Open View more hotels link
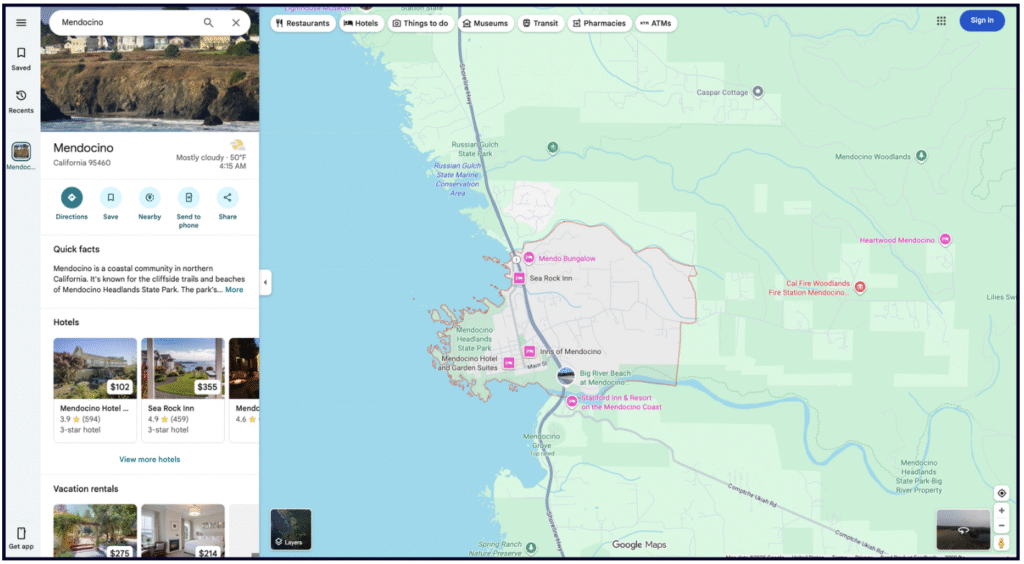 tap(150, 459)
